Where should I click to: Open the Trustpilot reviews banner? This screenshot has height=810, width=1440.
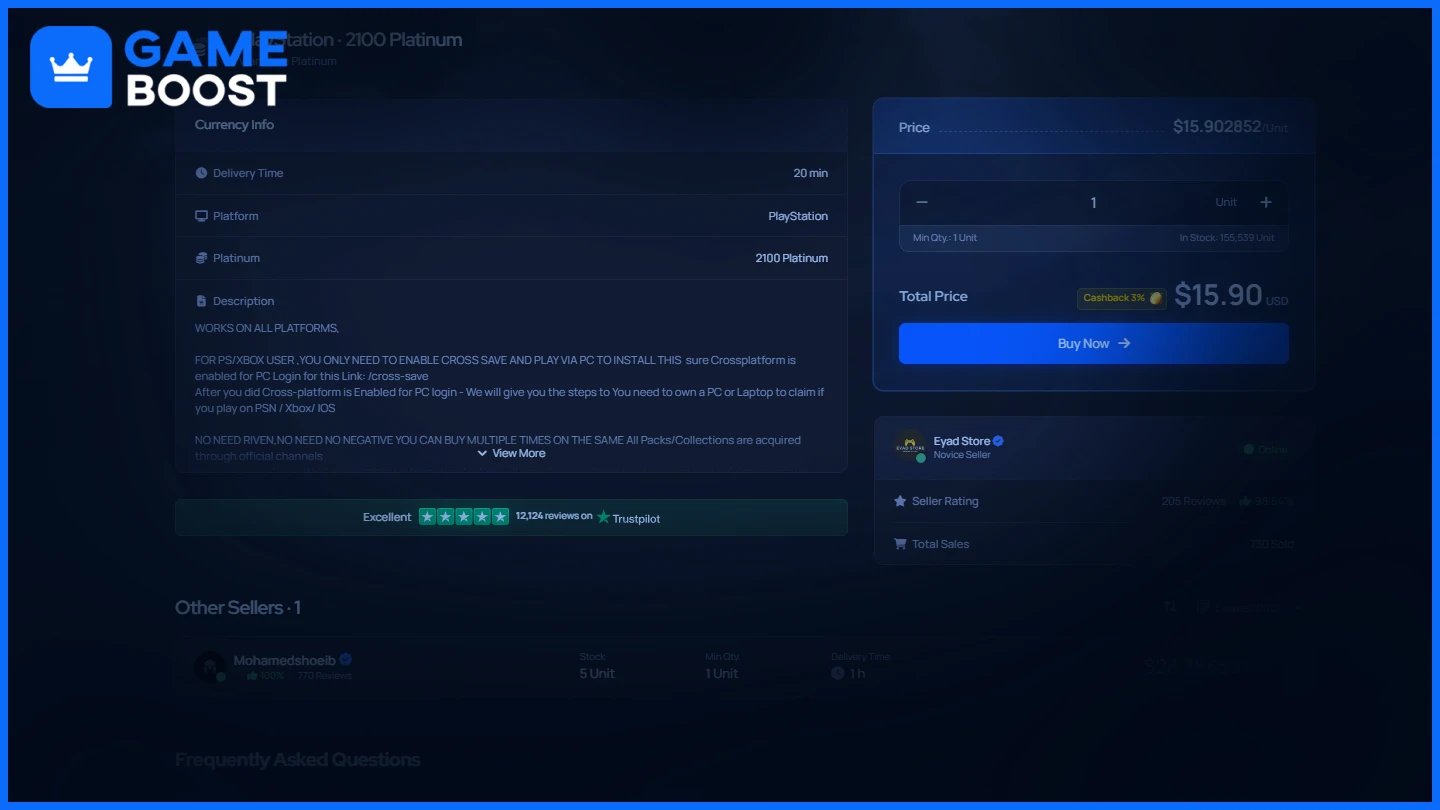tap(511, 517)
